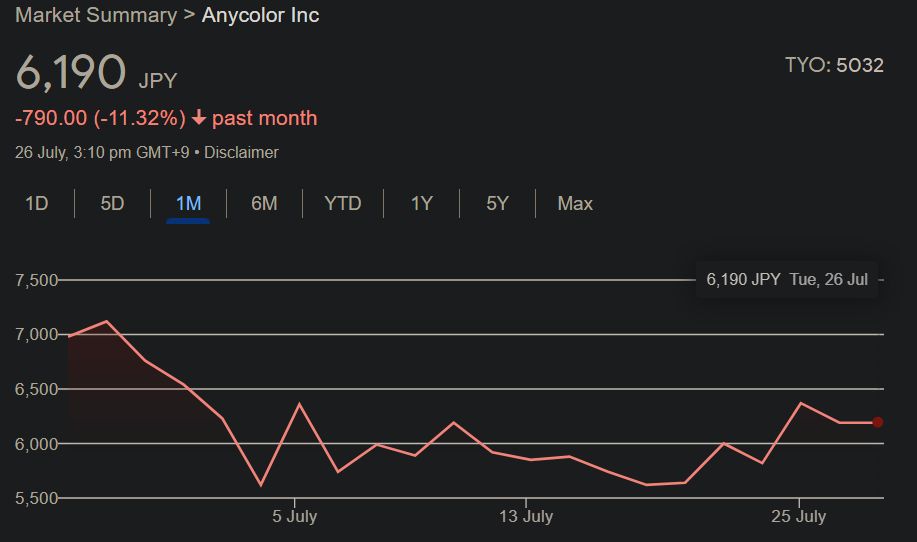Image resolution: width=917 pixels, height=542 pixels.
Task: Select the 1D time range tab
Action: point(36,204)
